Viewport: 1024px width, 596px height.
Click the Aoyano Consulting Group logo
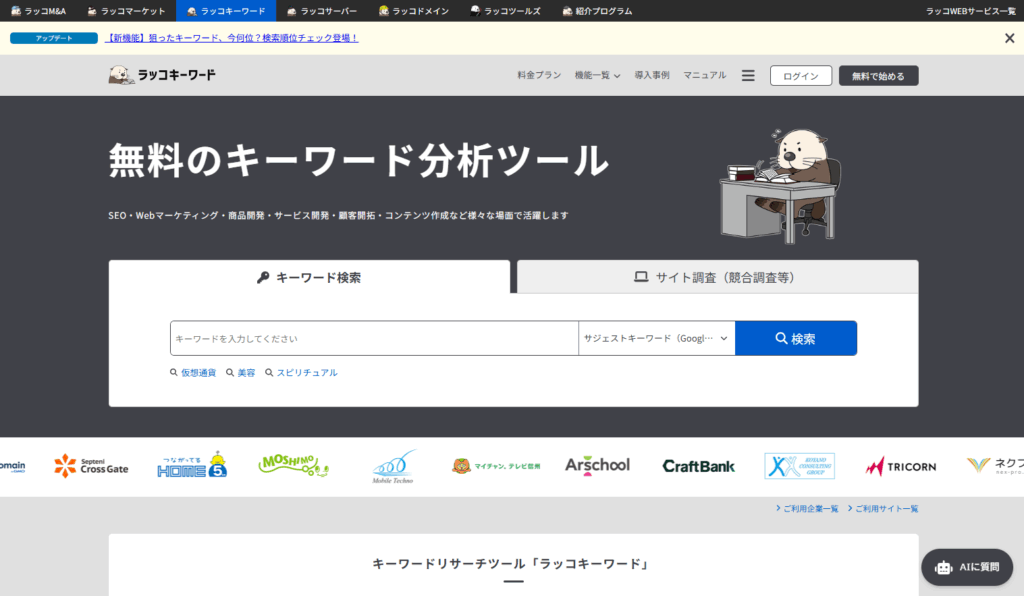click(x=799, y=466)
